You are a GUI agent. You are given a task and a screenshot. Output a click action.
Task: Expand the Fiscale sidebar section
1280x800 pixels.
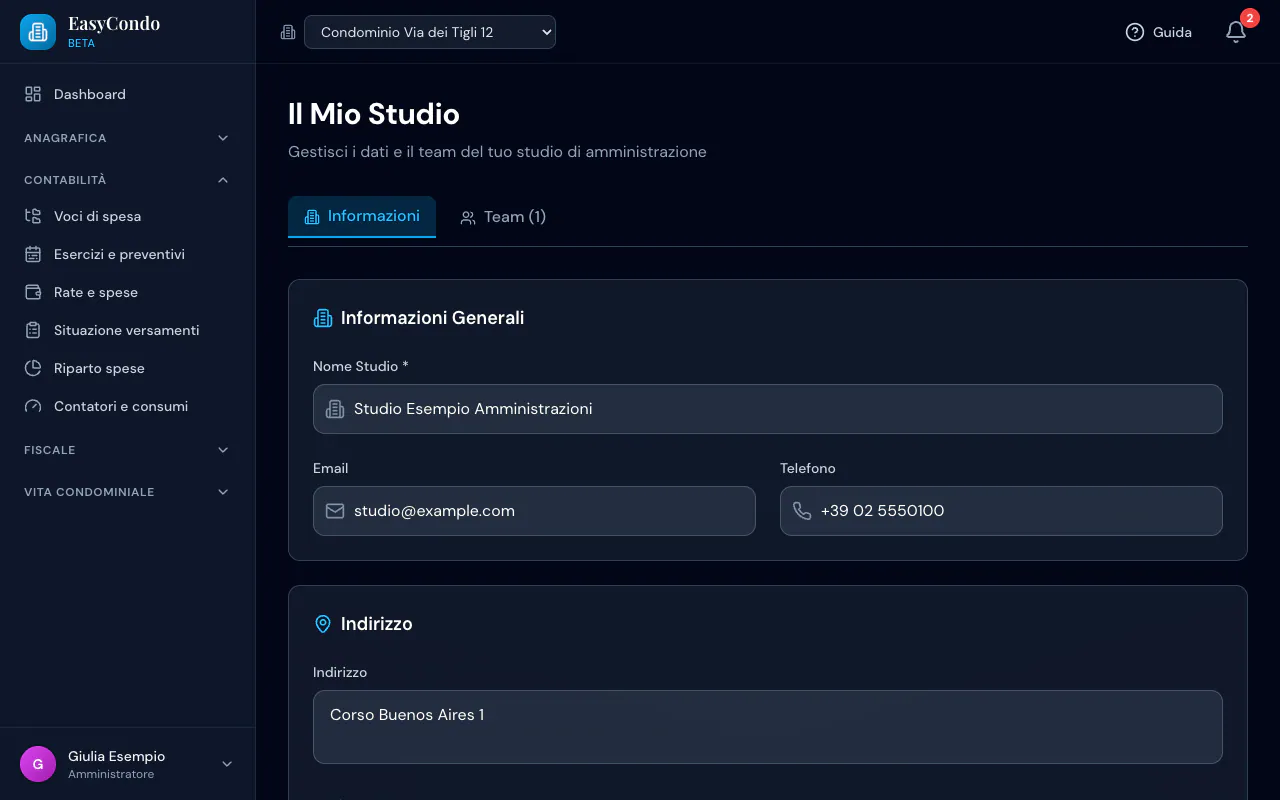tap(127, 450)
